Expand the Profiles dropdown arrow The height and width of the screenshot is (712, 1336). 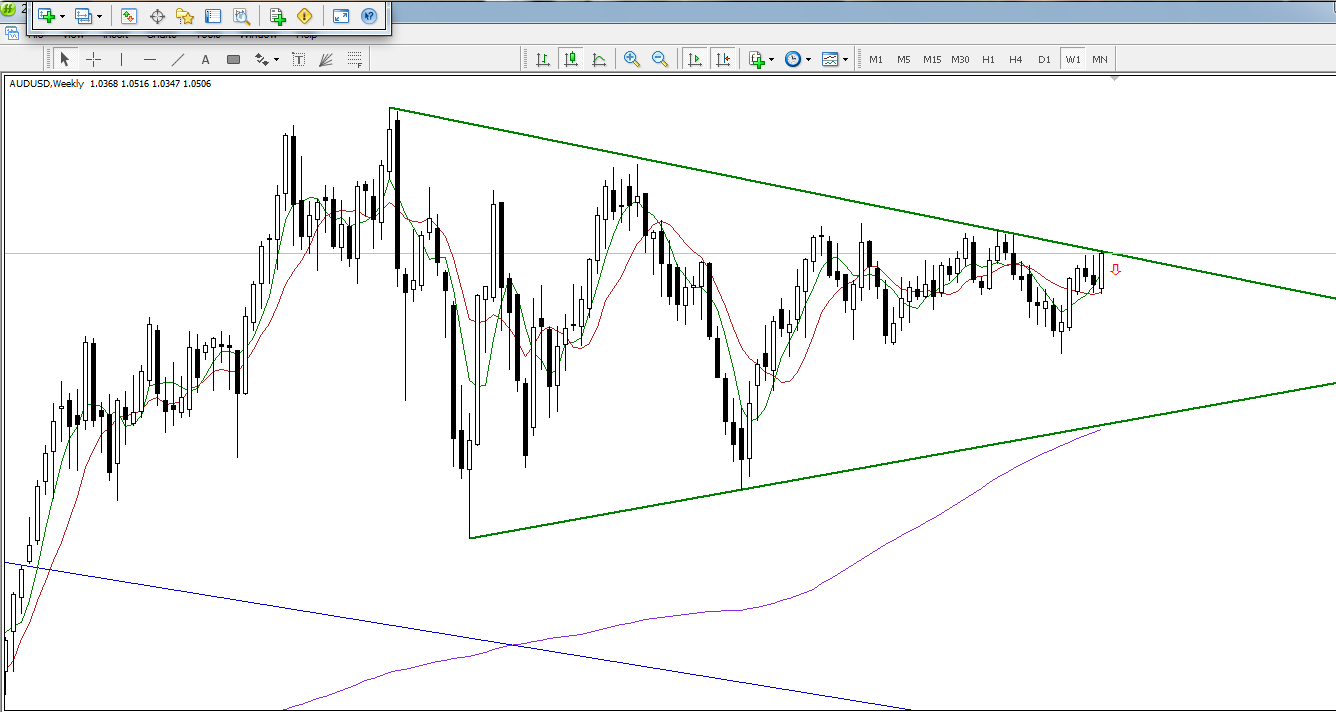[x=99, y=17]
